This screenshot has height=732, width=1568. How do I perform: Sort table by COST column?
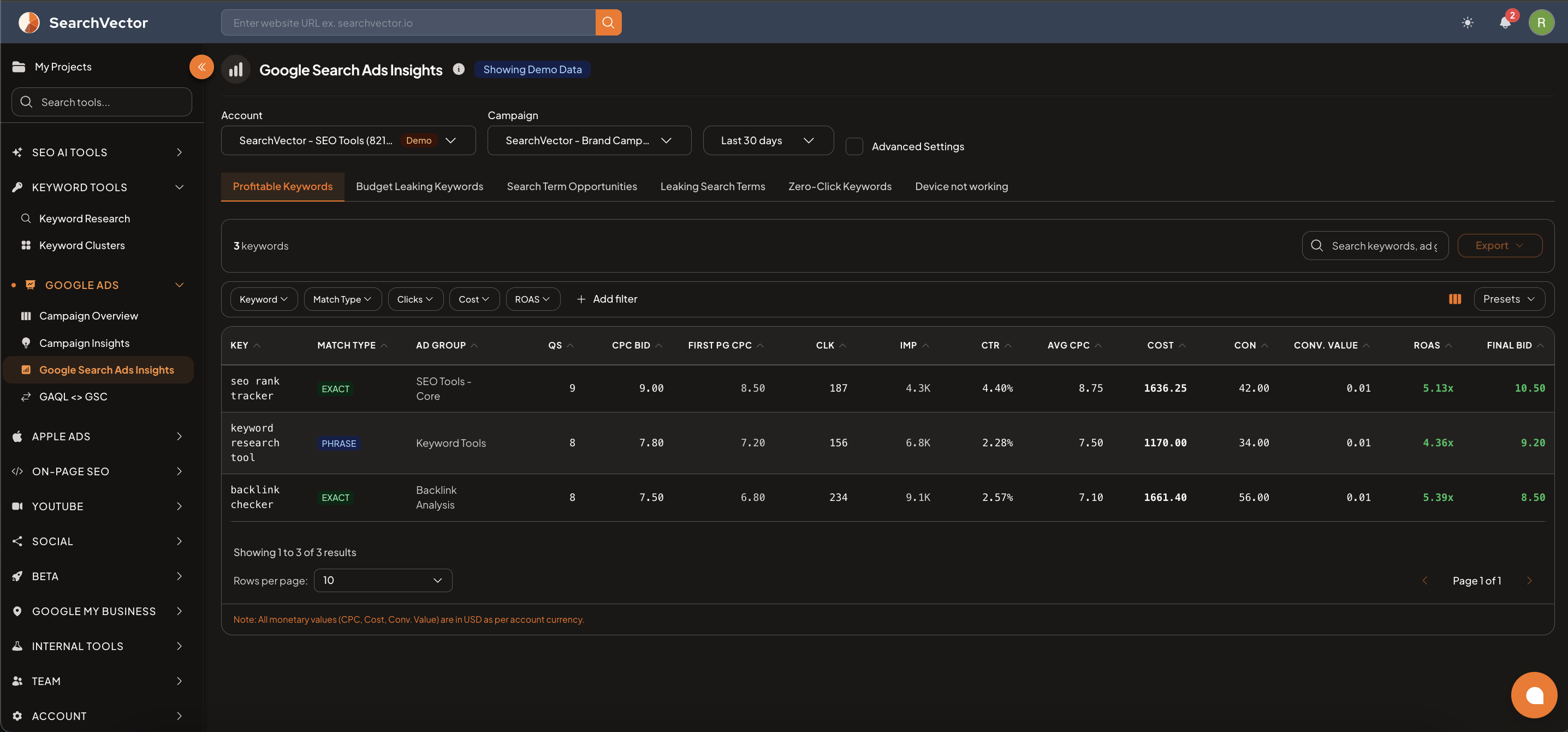click(1166, 345)
